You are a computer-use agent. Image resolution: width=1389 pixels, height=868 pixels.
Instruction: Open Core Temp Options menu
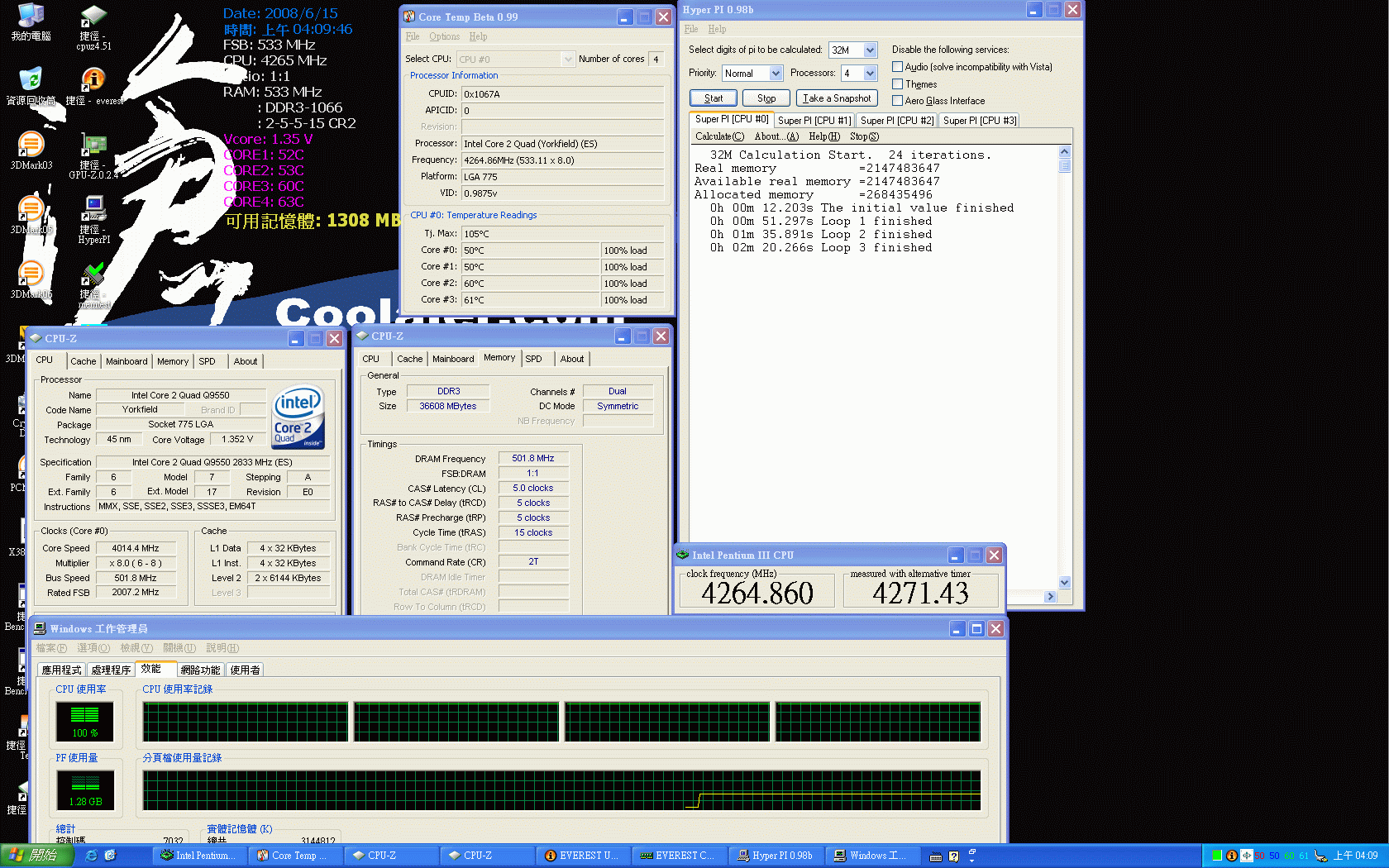pyautogui.click(x=444, y=36)
